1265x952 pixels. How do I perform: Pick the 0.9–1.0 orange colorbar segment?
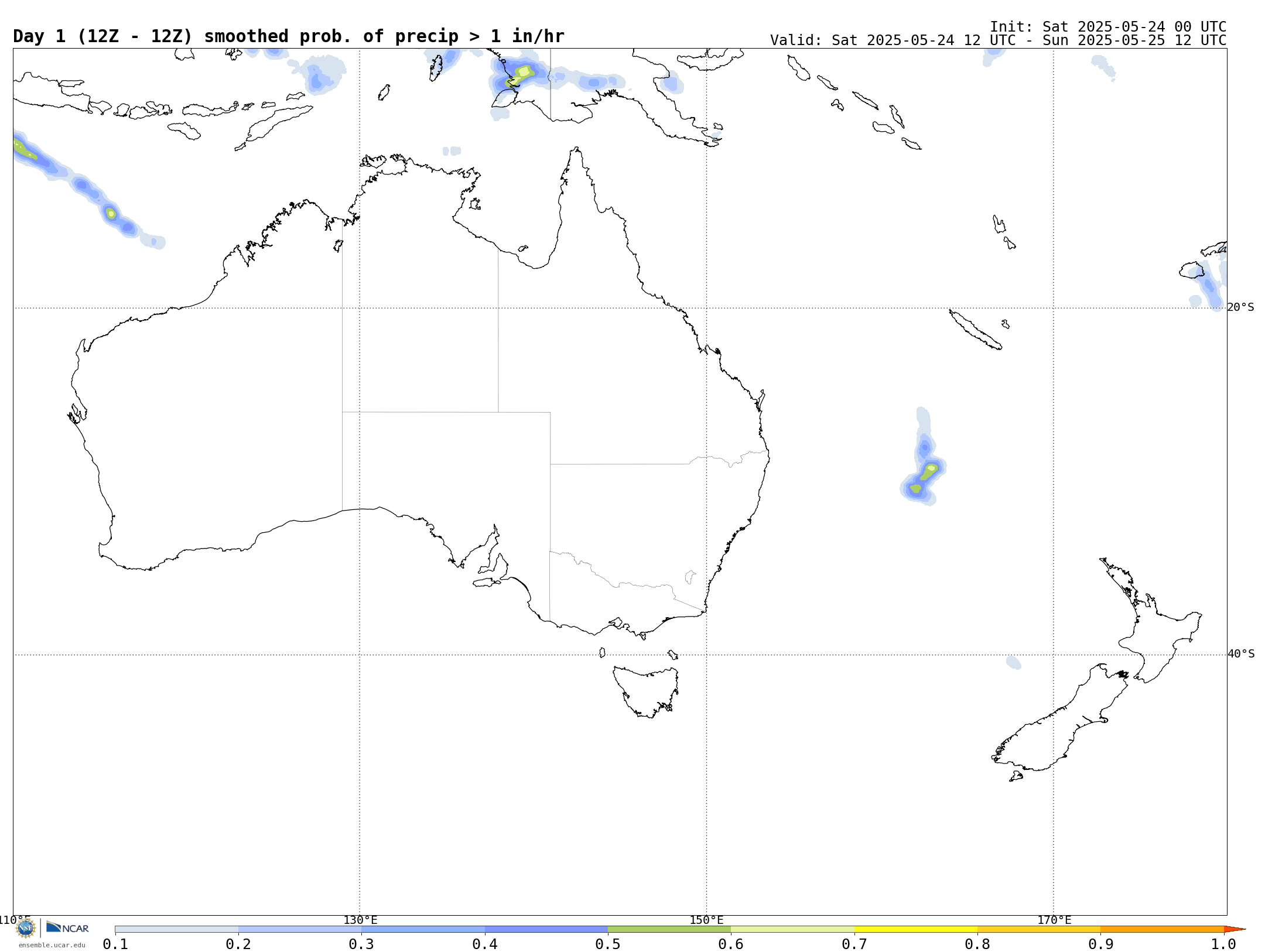(x=1163, y=929)
